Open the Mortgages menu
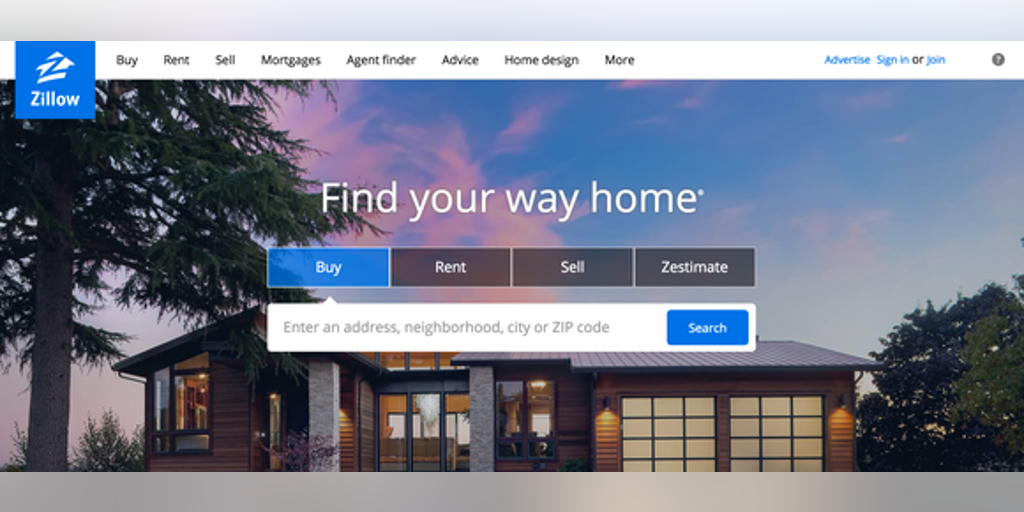The width and height of the screenshot is (1024, 512). point(291,60)
